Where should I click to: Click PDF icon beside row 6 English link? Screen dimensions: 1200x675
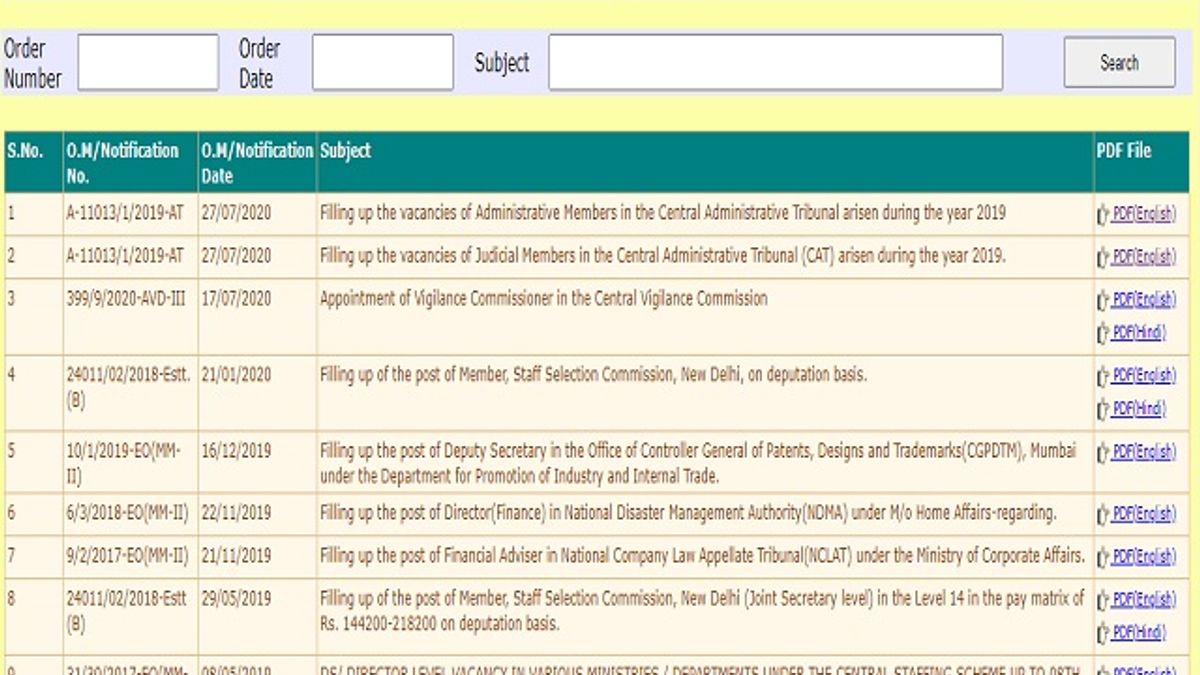(x=1103, y=515)
